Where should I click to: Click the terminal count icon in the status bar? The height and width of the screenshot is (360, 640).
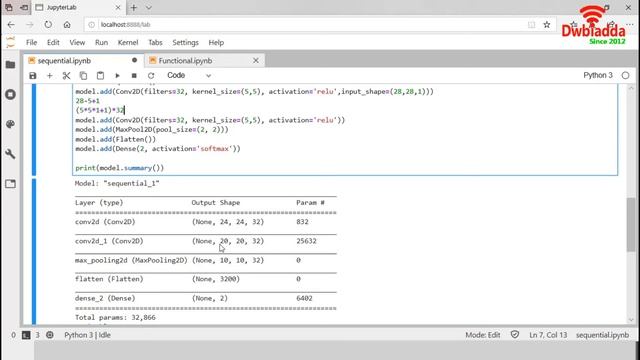(26, 335)
